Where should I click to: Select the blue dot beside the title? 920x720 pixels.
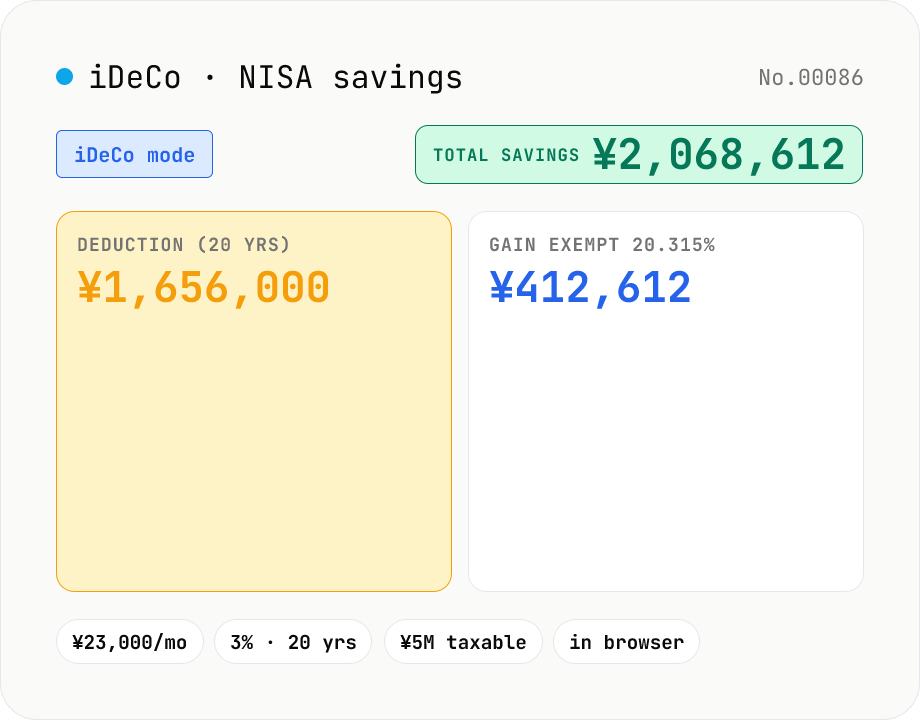point(65,76)
